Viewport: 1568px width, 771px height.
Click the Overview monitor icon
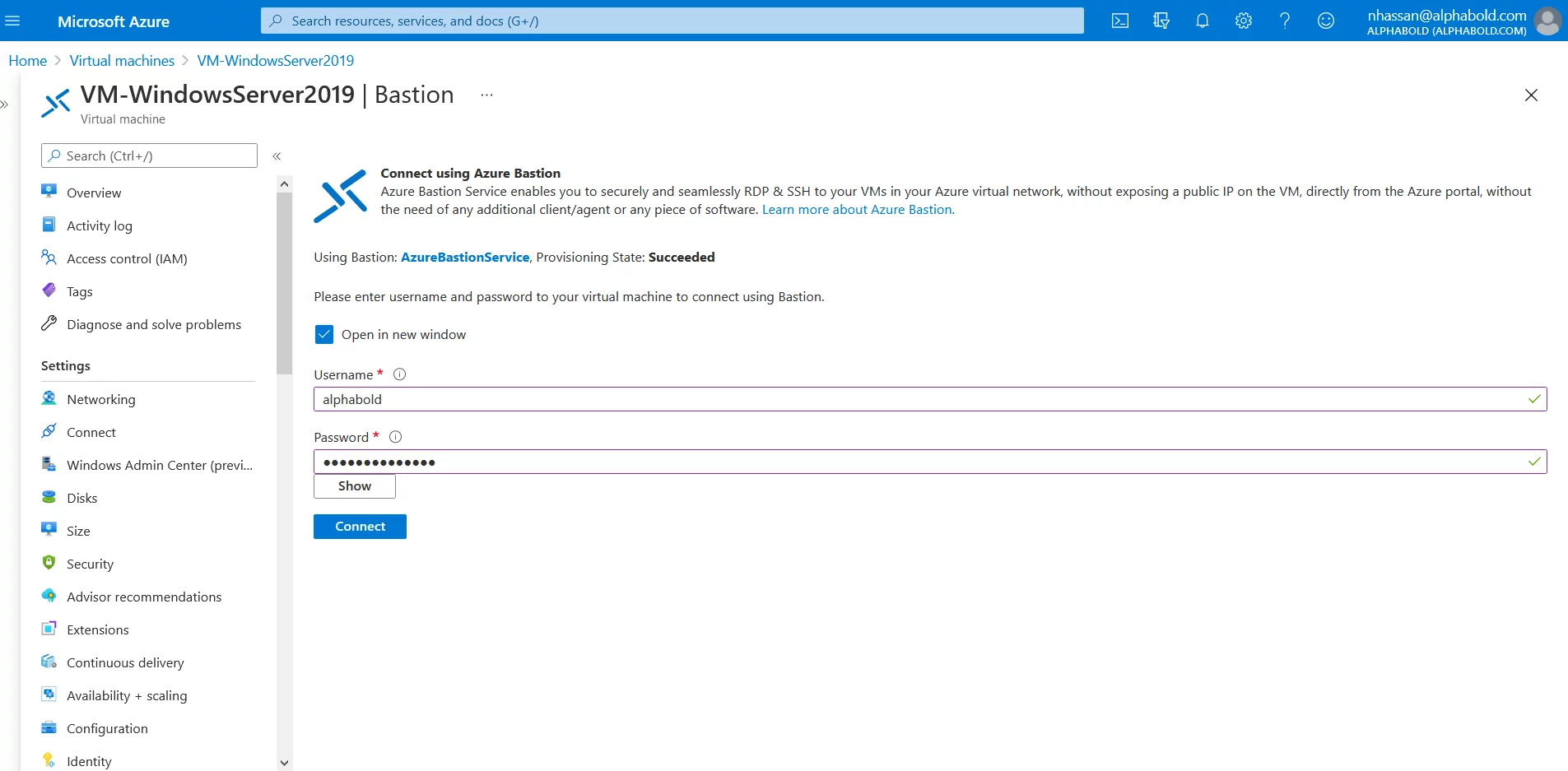49,192
